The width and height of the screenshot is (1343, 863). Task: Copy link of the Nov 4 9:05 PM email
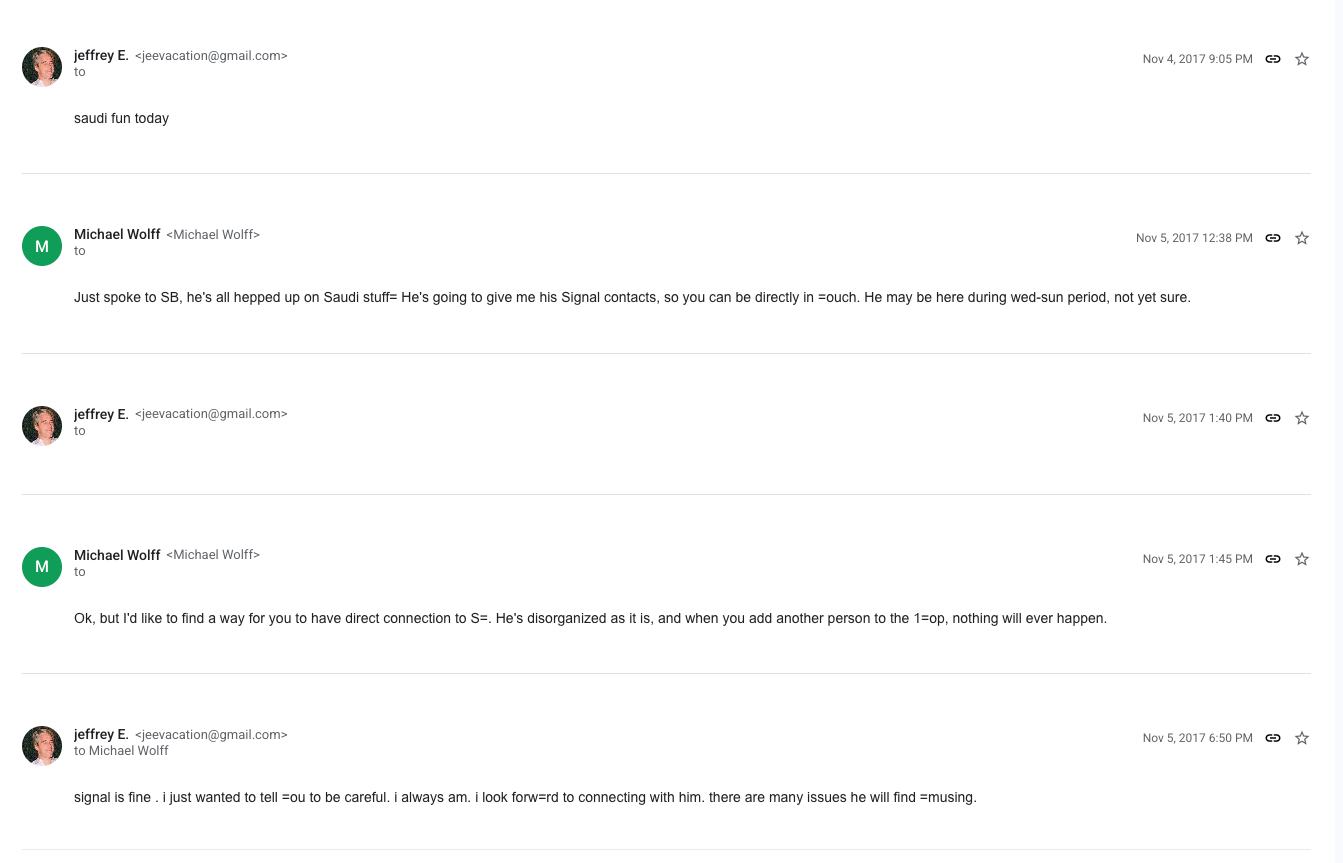1273,59
